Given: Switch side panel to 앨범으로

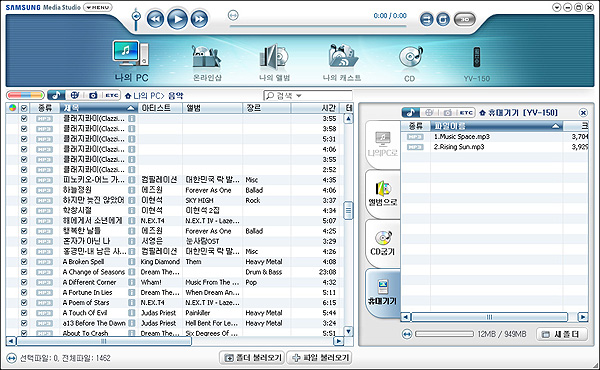Looking at the screenshot, I should click(383, 194).
